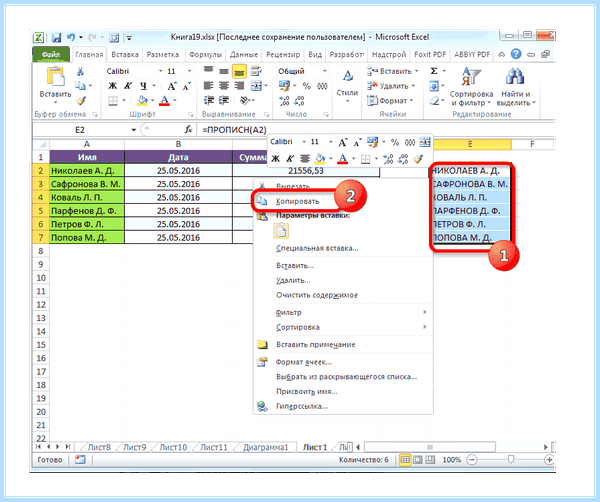
Task: Toggle Bold (Ж) in ribbon
Action: (112, 86)
